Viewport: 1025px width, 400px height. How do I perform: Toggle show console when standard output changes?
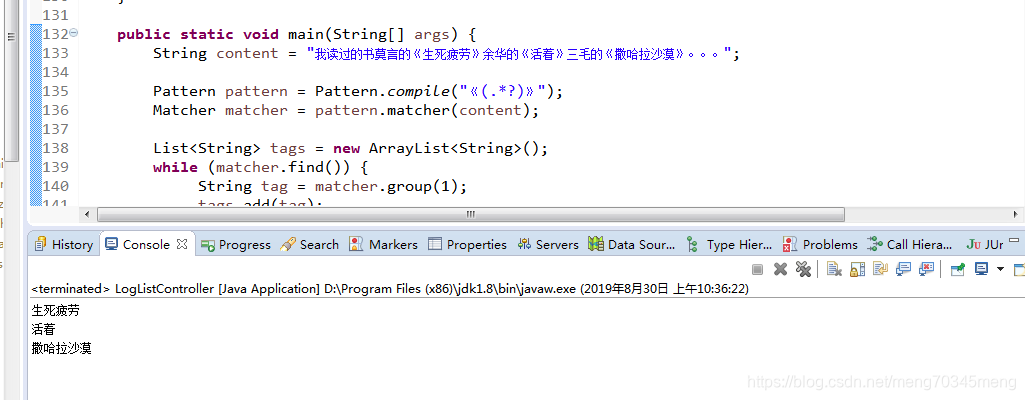click(903, 269)
